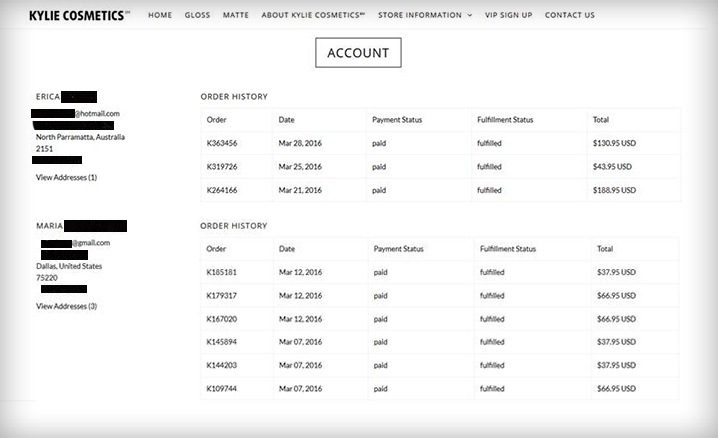Click total of order K109744

click(616, 389)
